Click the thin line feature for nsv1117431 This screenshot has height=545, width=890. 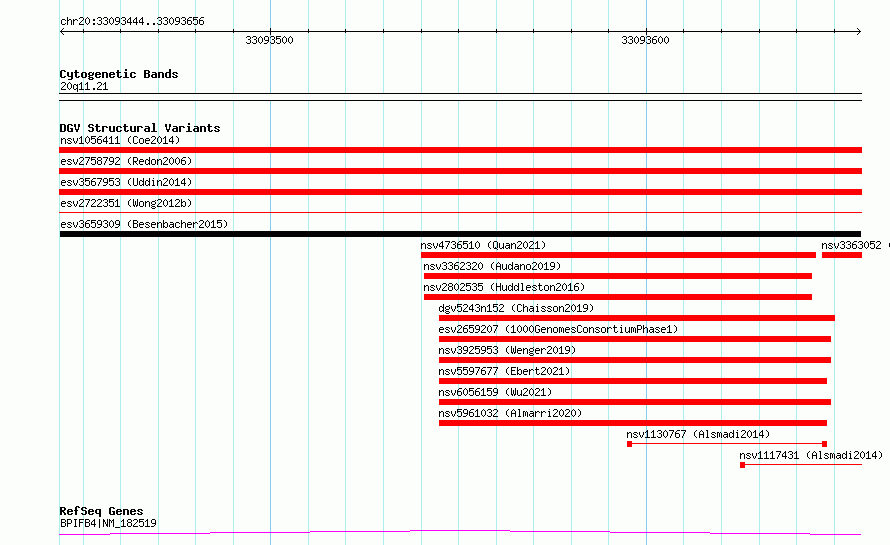coord(801,465)
